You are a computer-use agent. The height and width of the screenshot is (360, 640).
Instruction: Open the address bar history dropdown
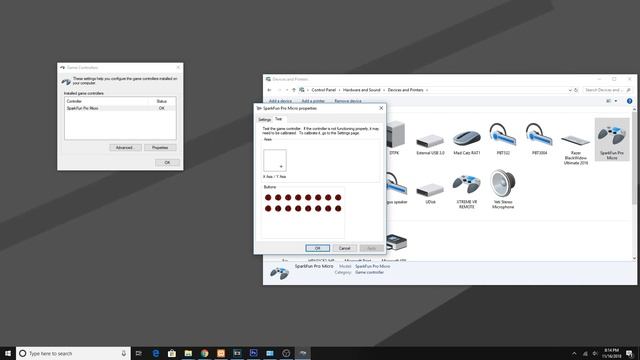(570, 90)
